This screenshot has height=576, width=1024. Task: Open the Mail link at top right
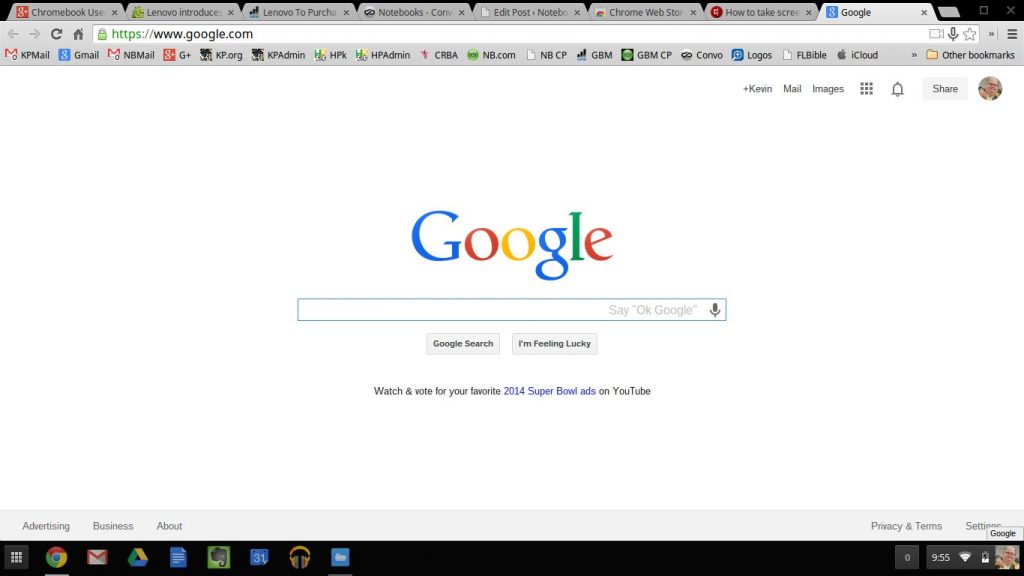(792, 89)
